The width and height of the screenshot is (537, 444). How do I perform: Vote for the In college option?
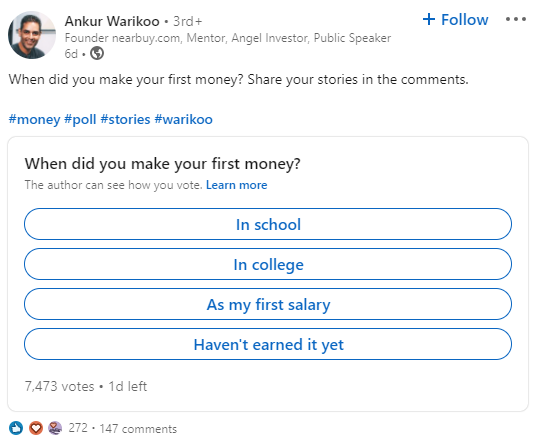[x=268, y=264]
